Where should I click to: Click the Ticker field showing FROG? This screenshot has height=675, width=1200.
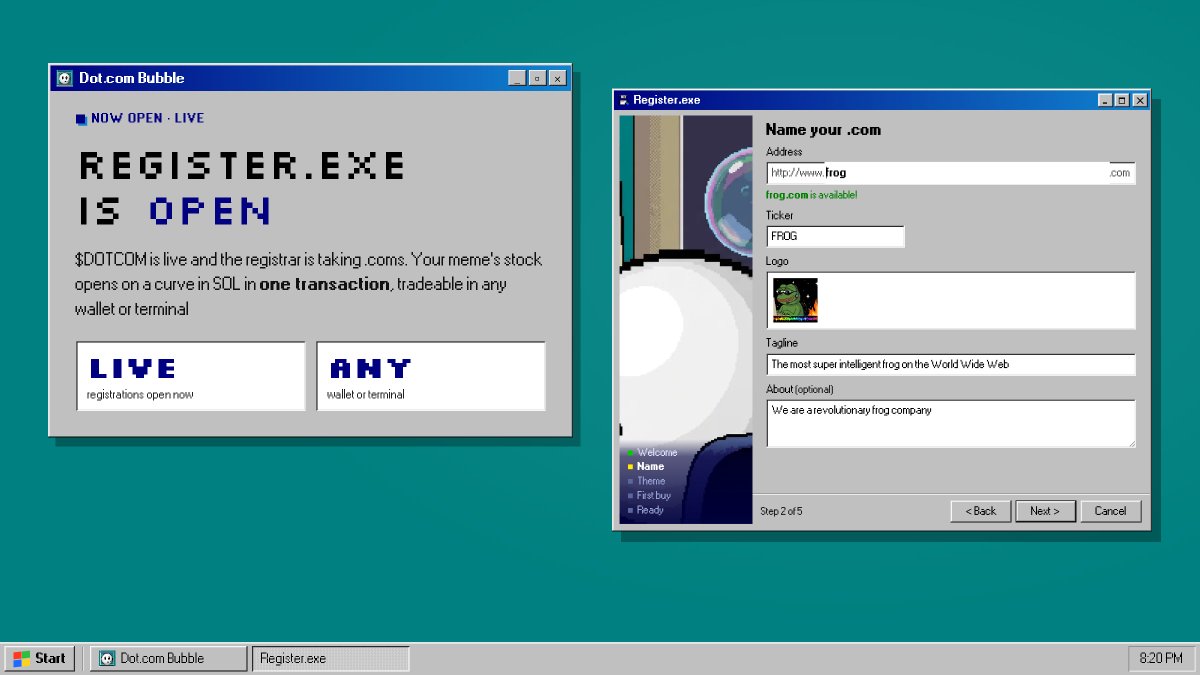point(835,236)
